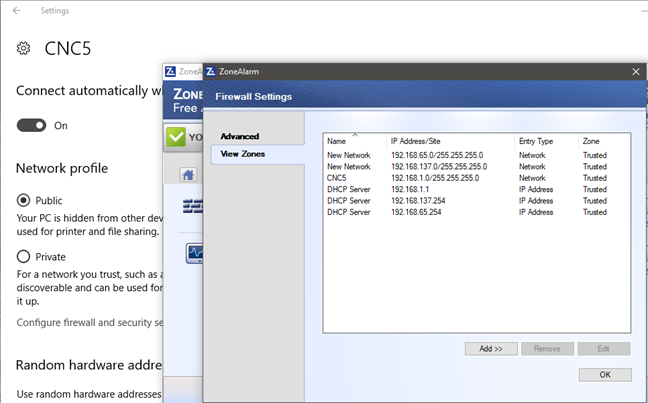The height and width of the screenshot is (403, 648).
Task: Click Trusted zone cell for 192.168.1.1
Action: pyautogui.click(x=595, y=189)
